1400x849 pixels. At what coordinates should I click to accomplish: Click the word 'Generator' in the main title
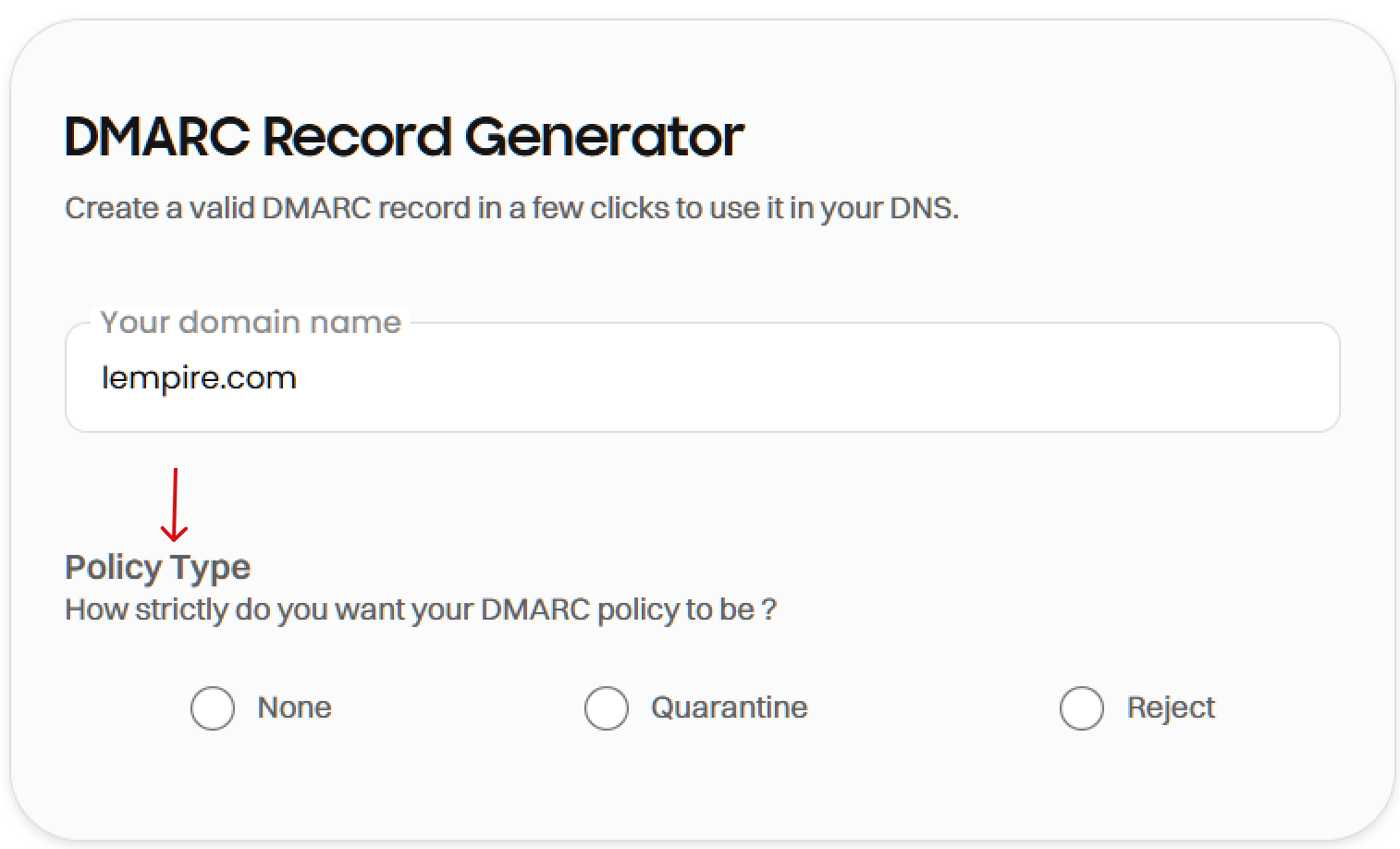(x=605, y=137)
